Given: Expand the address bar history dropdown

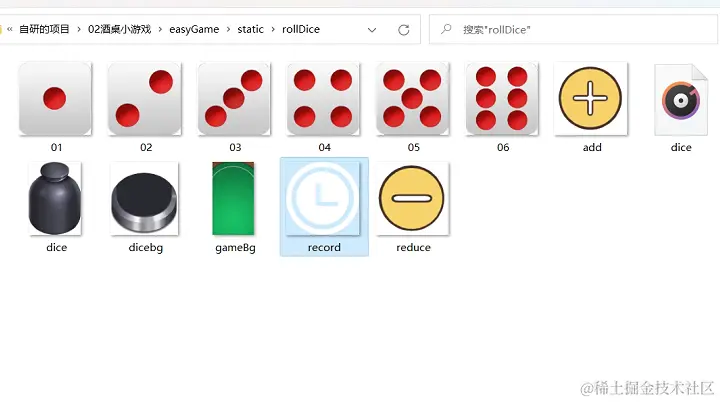Looking at the screenshot, I should [372, 30].
